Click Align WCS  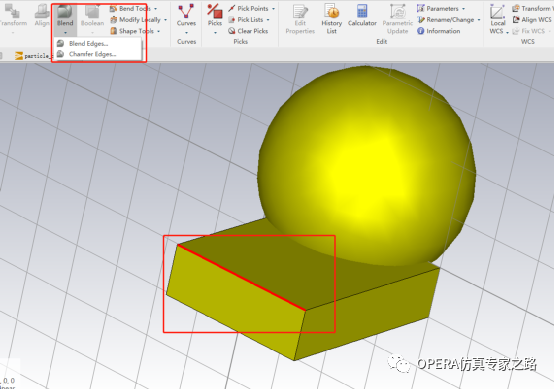coord(532,20)
